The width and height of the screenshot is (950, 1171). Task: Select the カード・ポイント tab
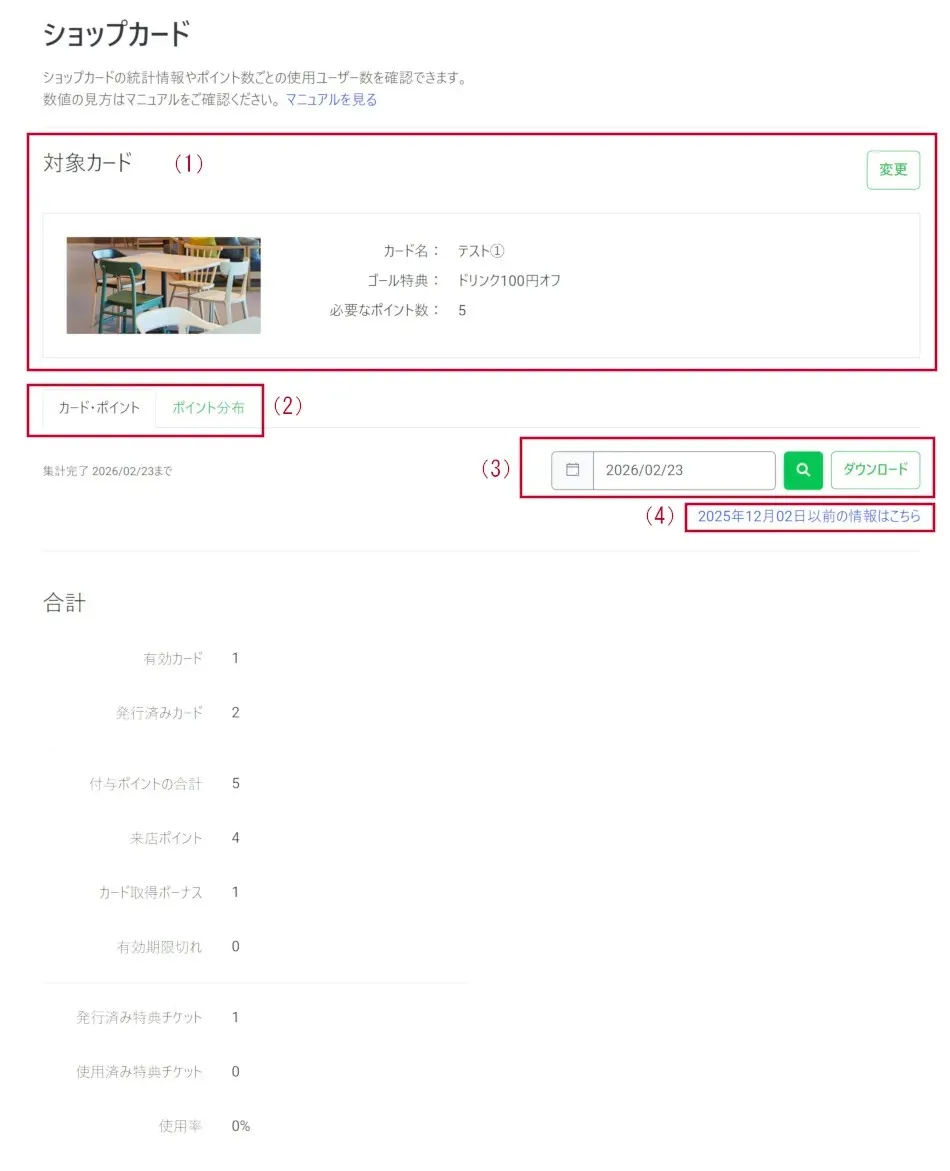(x=99, y=408)
